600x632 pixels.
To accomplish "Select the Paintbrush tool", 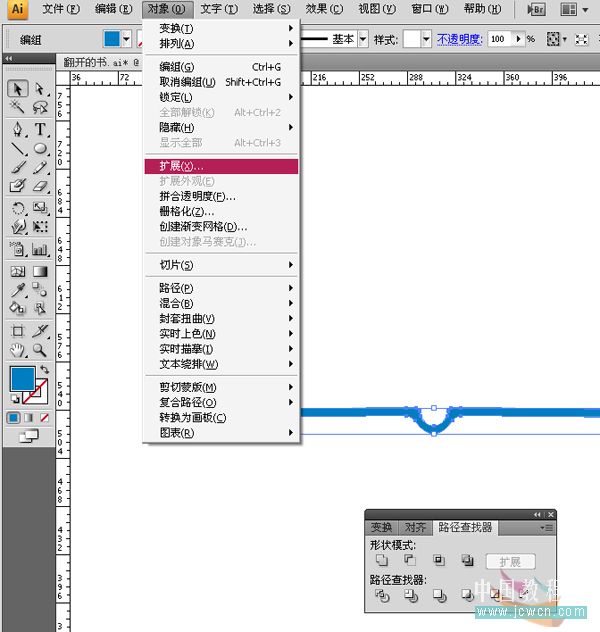I will 17,167.
